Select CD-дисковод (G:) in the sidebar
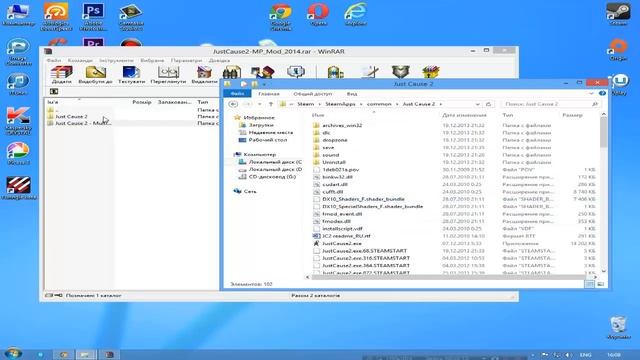The width and height of the screenshot is (640, 360). 272,176
